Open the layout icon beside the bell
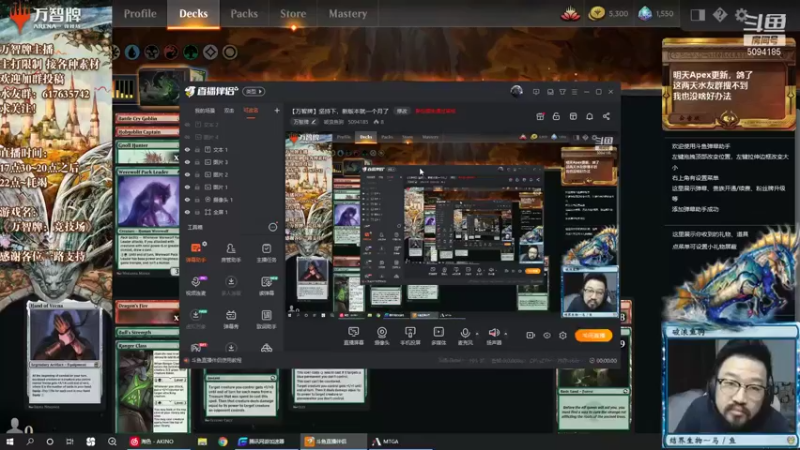The image size is (800, 450). pos(573,116)
